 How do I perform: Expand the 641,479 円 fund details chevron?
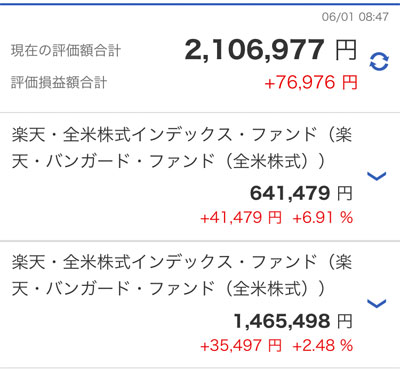[x=376, y=176]
